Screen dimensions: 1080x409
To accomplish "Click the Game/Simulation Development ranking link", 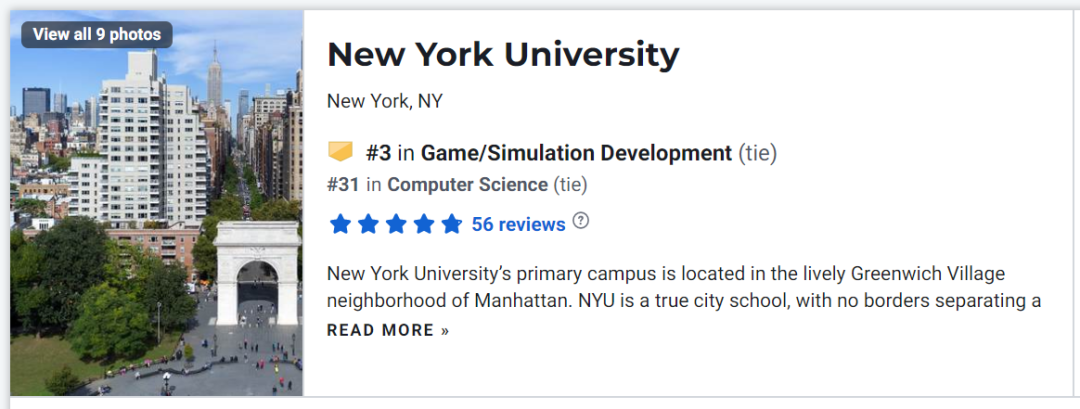I will pos(577,153).
